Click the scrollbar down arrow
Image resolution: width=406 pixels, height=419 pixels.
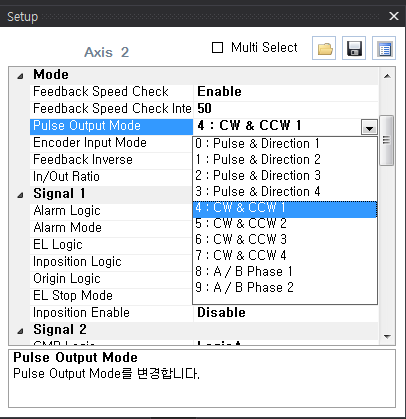pos(387,337)
